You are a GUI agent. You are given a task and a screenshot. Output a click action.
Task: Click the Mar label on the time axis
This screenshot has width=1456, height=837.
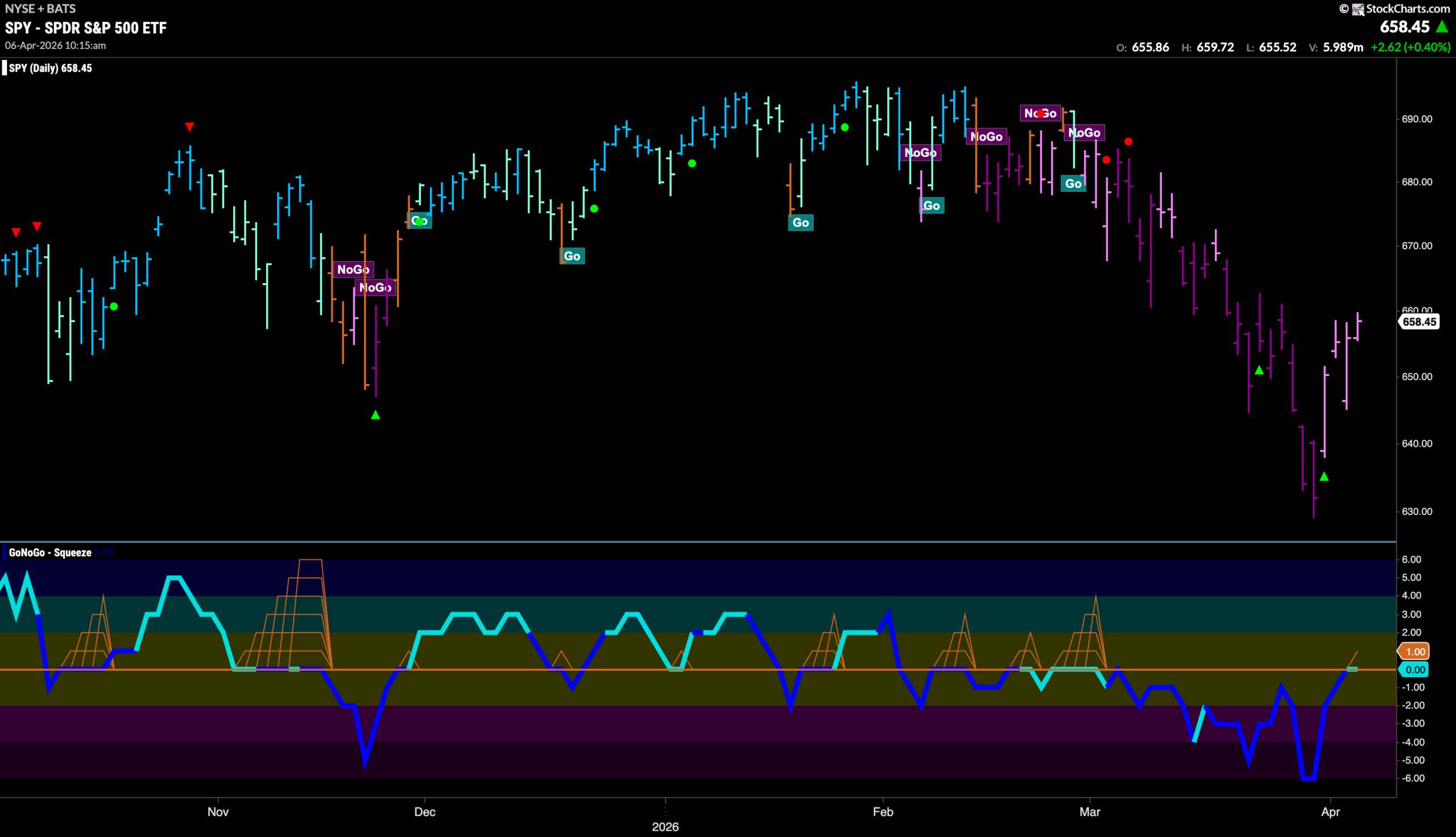click(x=1089, y=812)
